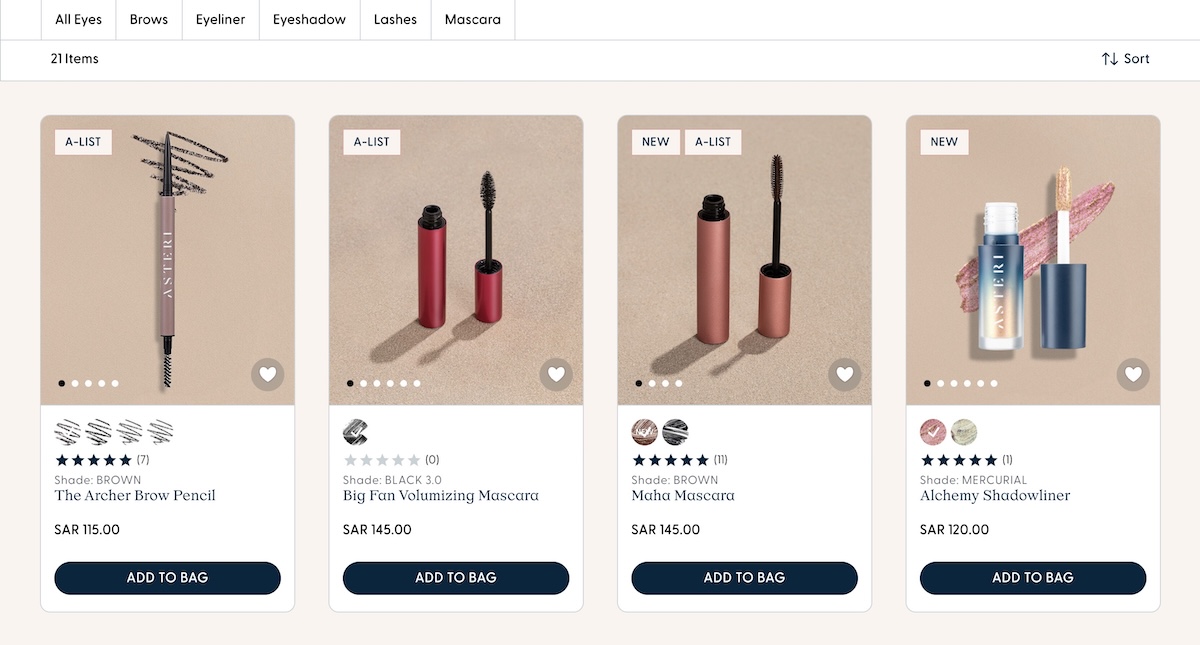Screen dimensions: 1200x645
Task: Pick the black shade swatch for Maha Mascara
Action: pos(676,432)
